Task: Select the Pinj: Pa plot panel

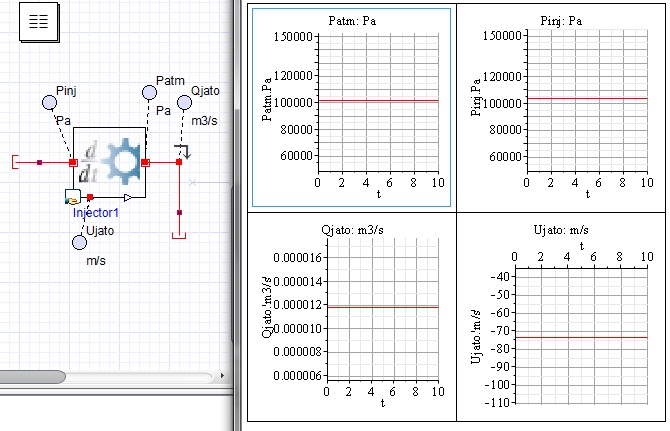Action: click(559, 108)
